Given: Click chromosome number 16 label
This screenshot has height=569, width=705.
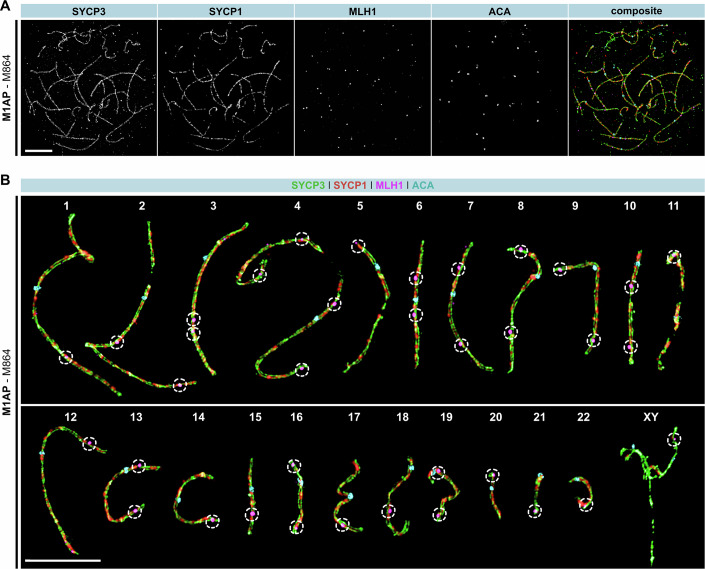Looking at the screenshot, I should (x=296, y=417).
